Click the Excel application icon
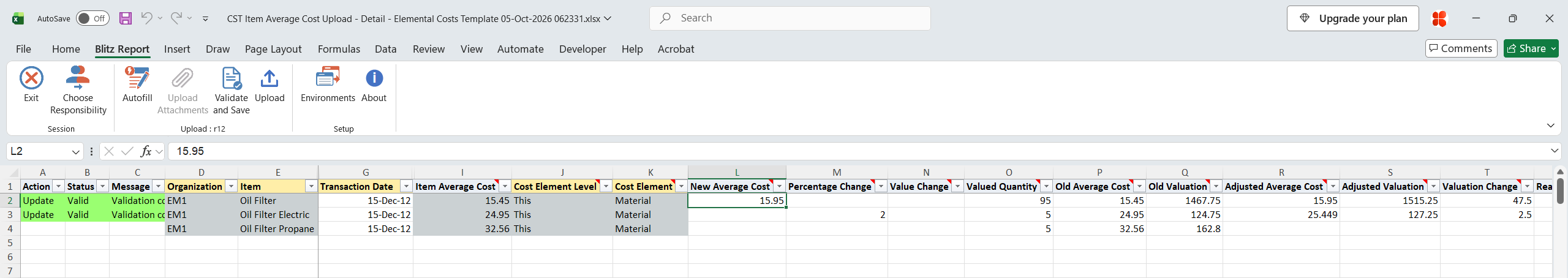The image size is (1568, 278). 18,18
